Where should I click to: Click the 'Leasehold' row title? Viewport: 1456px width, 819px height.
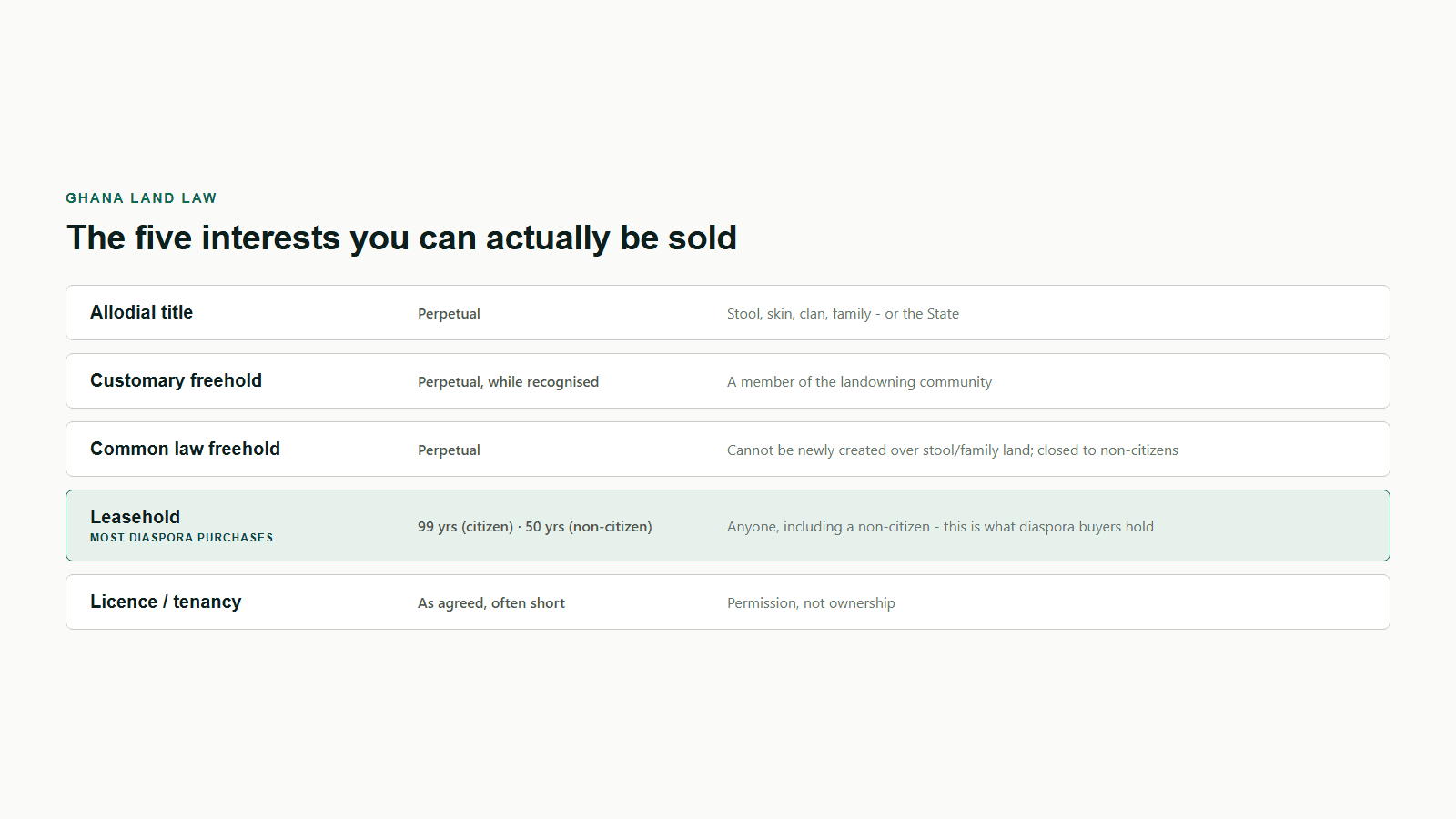[x=135, y=517]
